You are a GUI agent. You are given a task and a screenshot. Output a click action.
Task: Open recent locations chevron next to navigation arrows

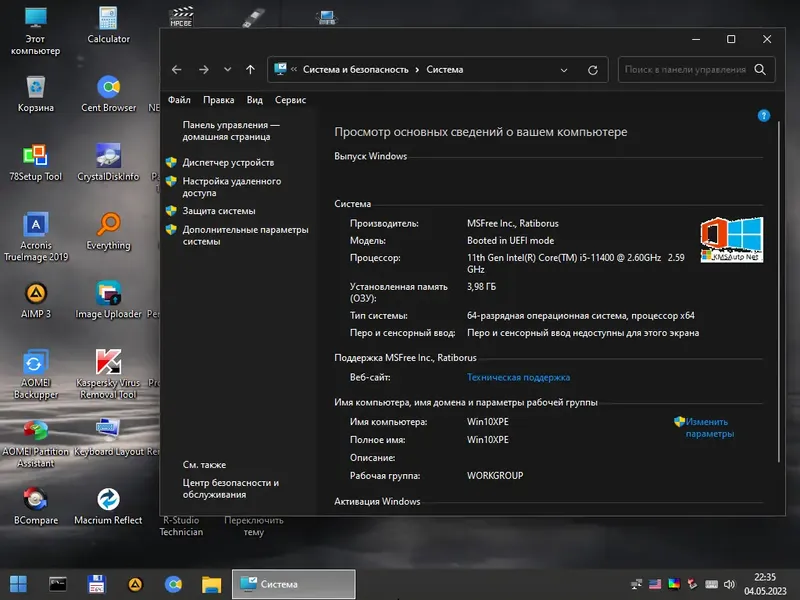[227, 70]
